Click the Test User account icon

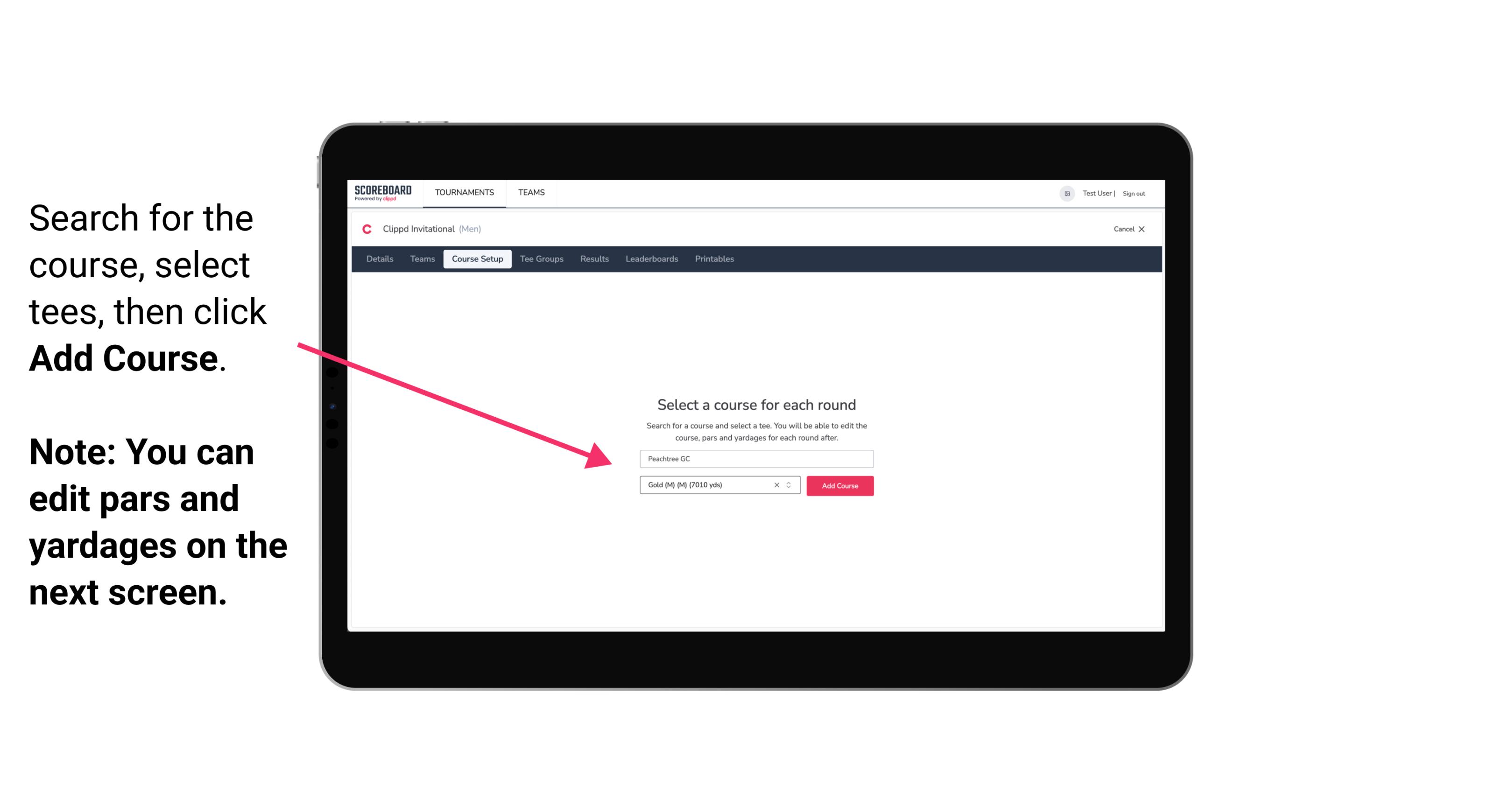(x=1065, y=193)
